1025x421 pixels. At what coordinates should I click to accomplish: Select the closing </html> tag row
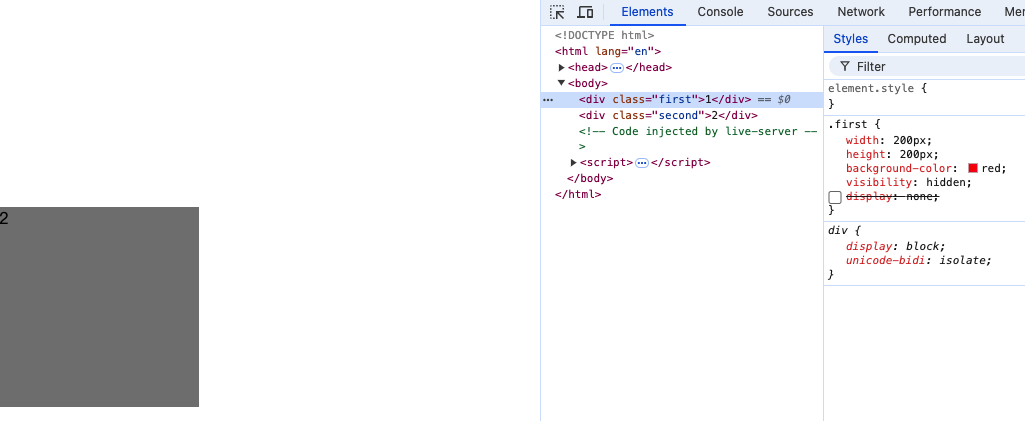(x=578, y=194)
